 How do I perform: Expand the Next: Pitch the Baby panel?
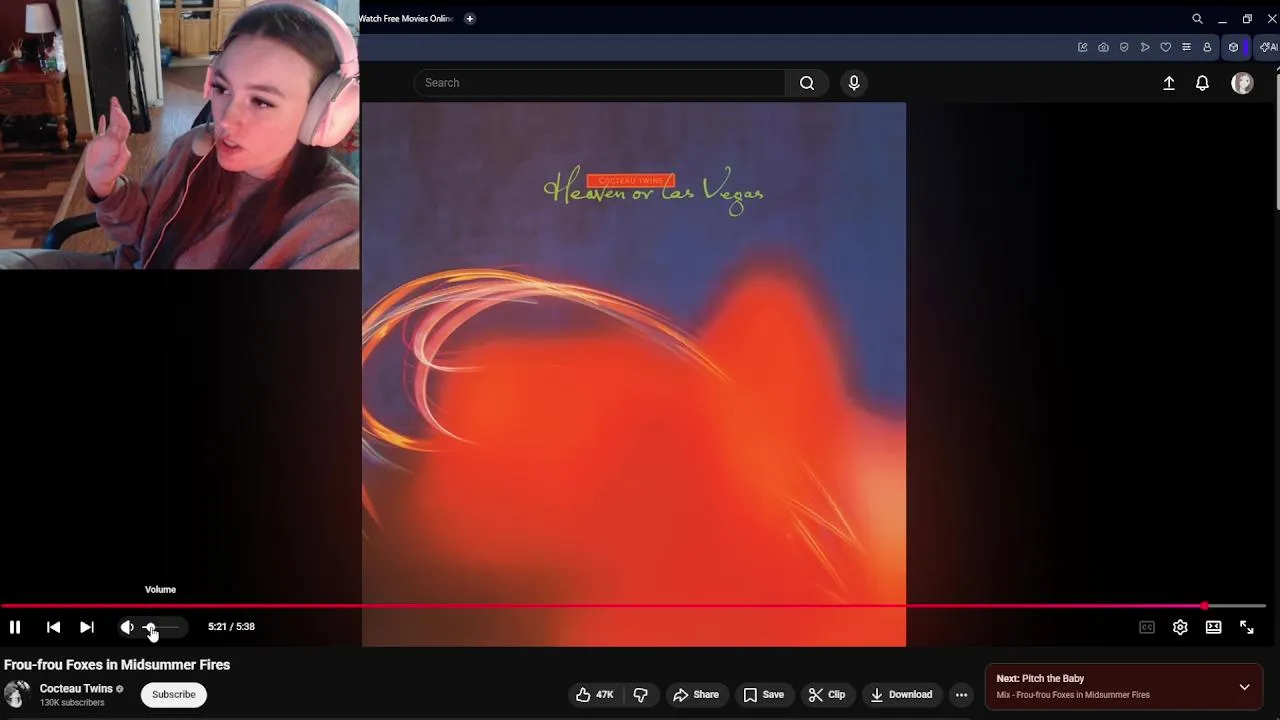1244,687
